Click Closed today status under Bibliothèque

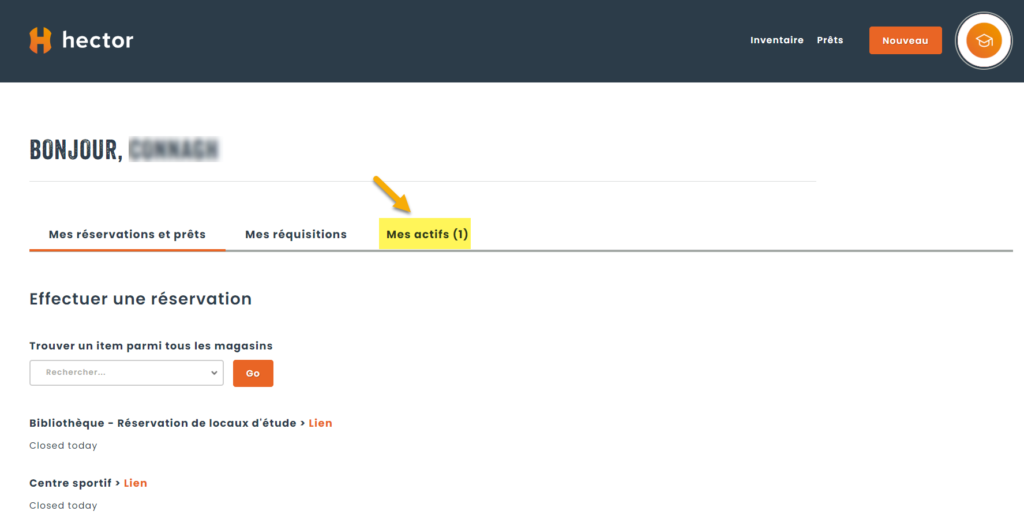63,445
